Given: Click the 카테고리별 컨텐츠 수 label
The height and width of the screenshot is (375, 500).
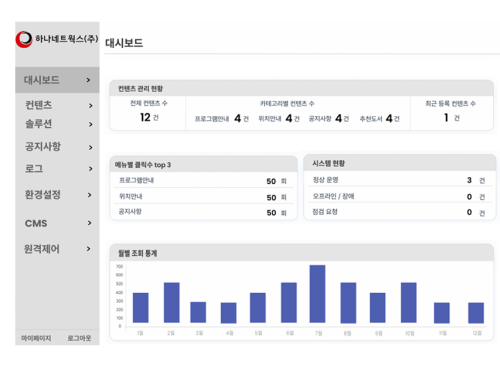Looking at the screenshot, I should click(x=287, y=104).
